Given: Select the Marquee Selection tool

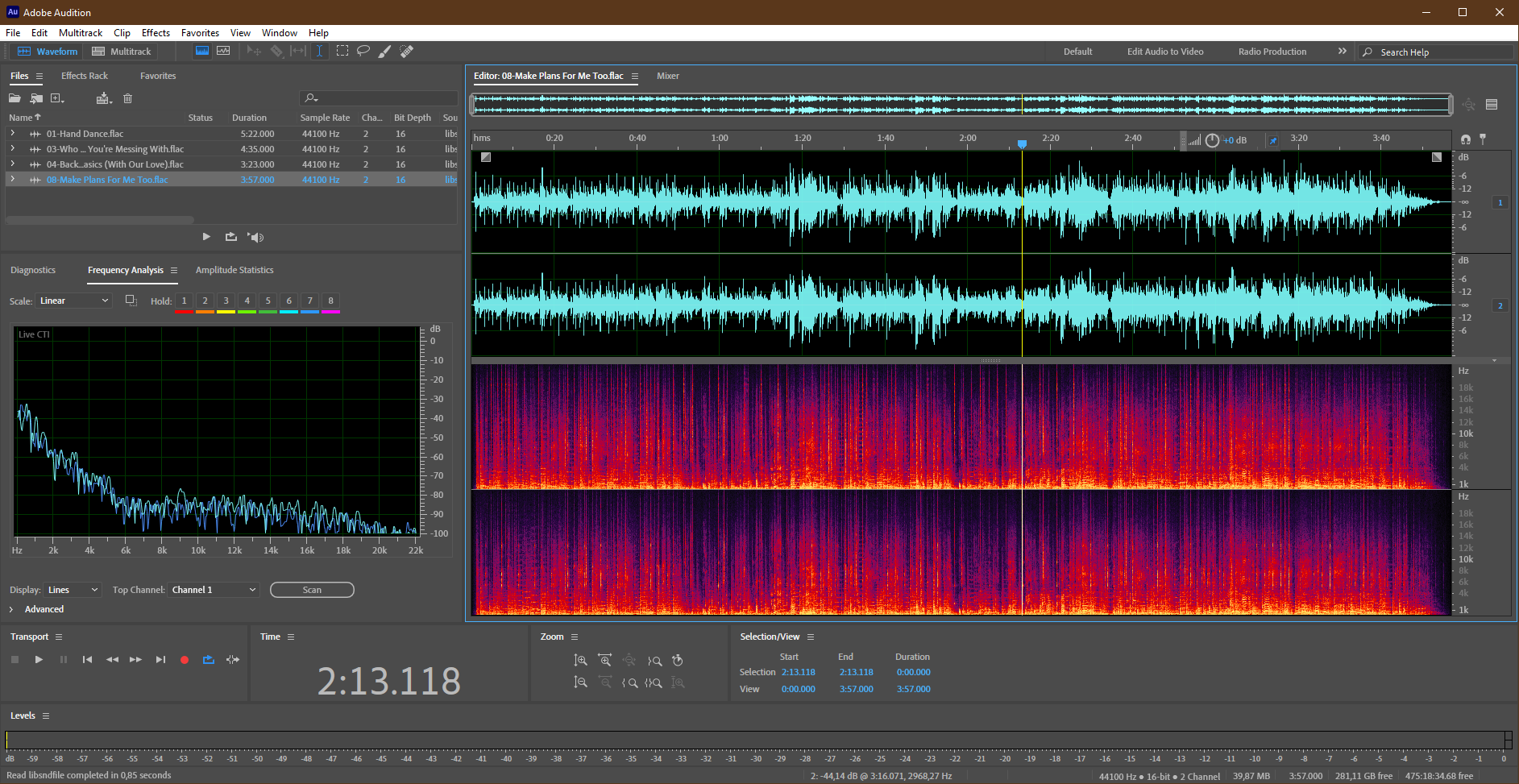Looking at the screenshot, I should tap(342, 51).
